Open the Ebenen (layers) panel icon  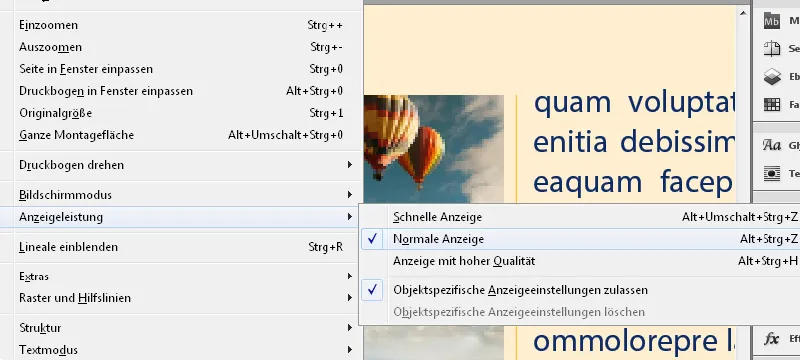(771, 76)
